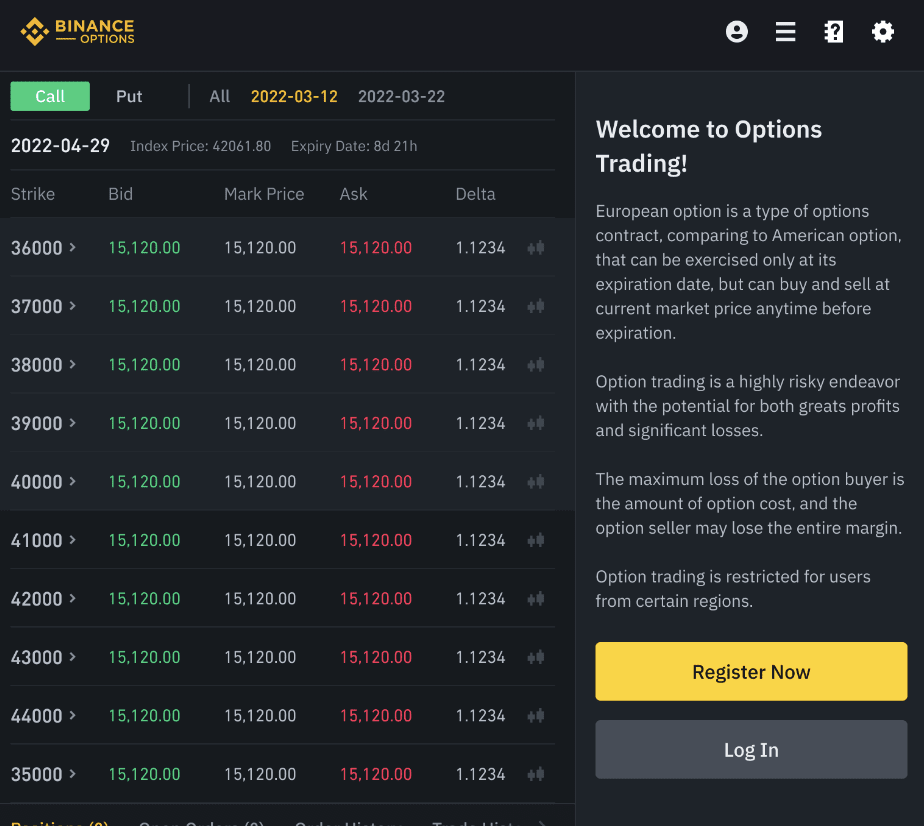Click the 42000 row ask price
The image size is (924, 826).
pos(376,599)
